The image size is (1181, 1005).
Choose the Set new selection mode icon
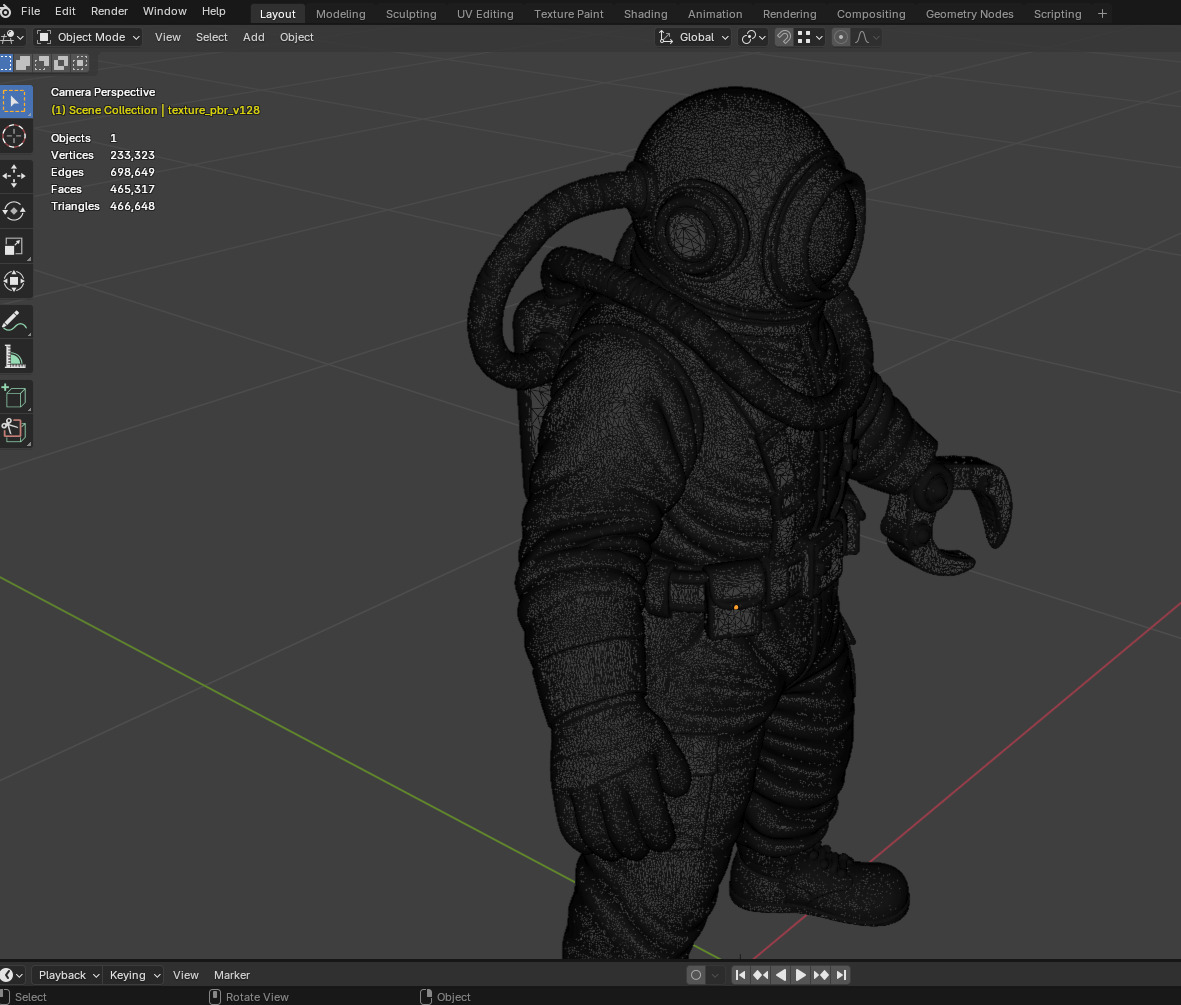(x=6, y=63)
